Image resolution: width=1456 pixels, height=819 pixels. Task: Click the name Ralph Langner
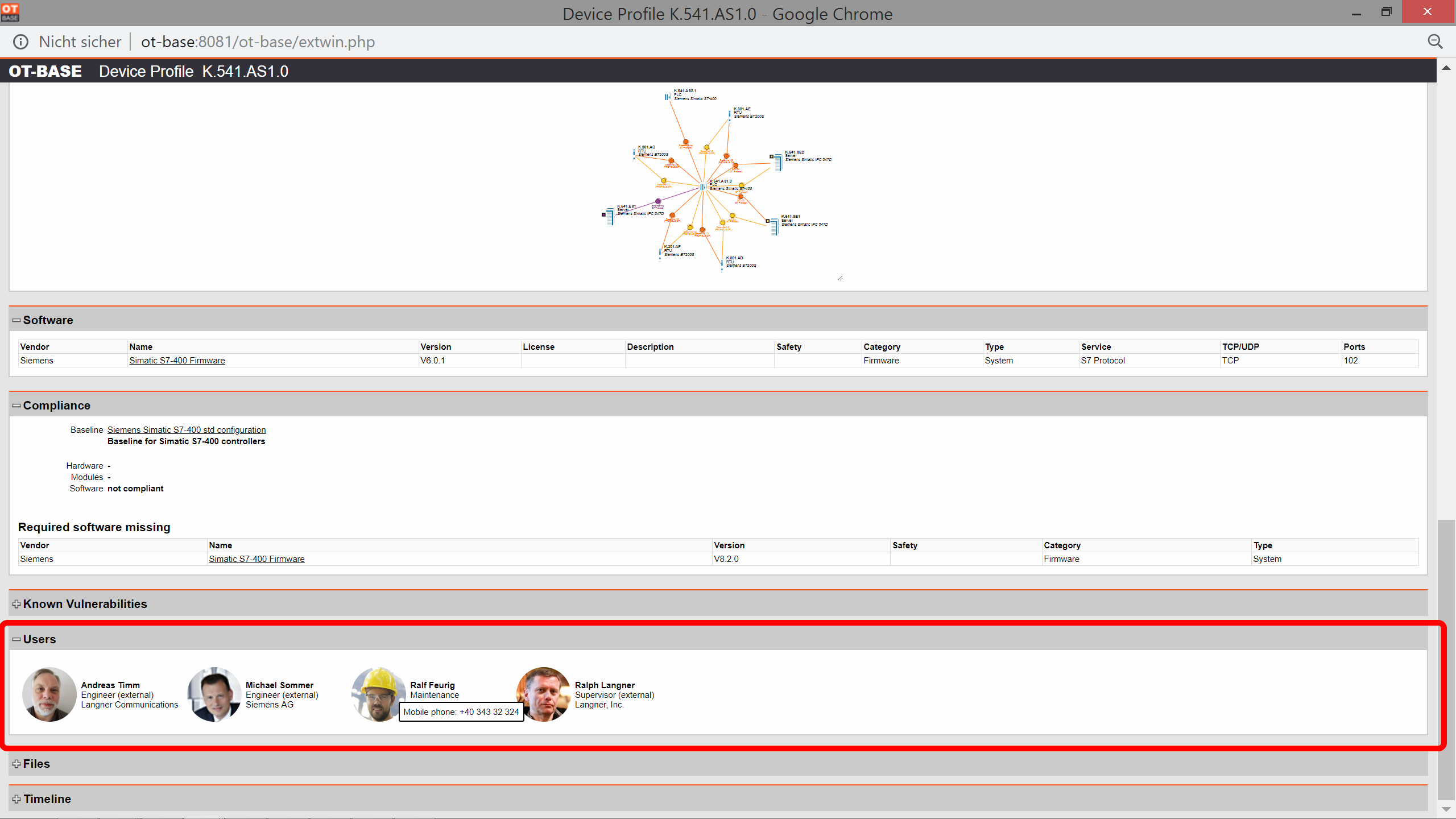pos(605,685)
